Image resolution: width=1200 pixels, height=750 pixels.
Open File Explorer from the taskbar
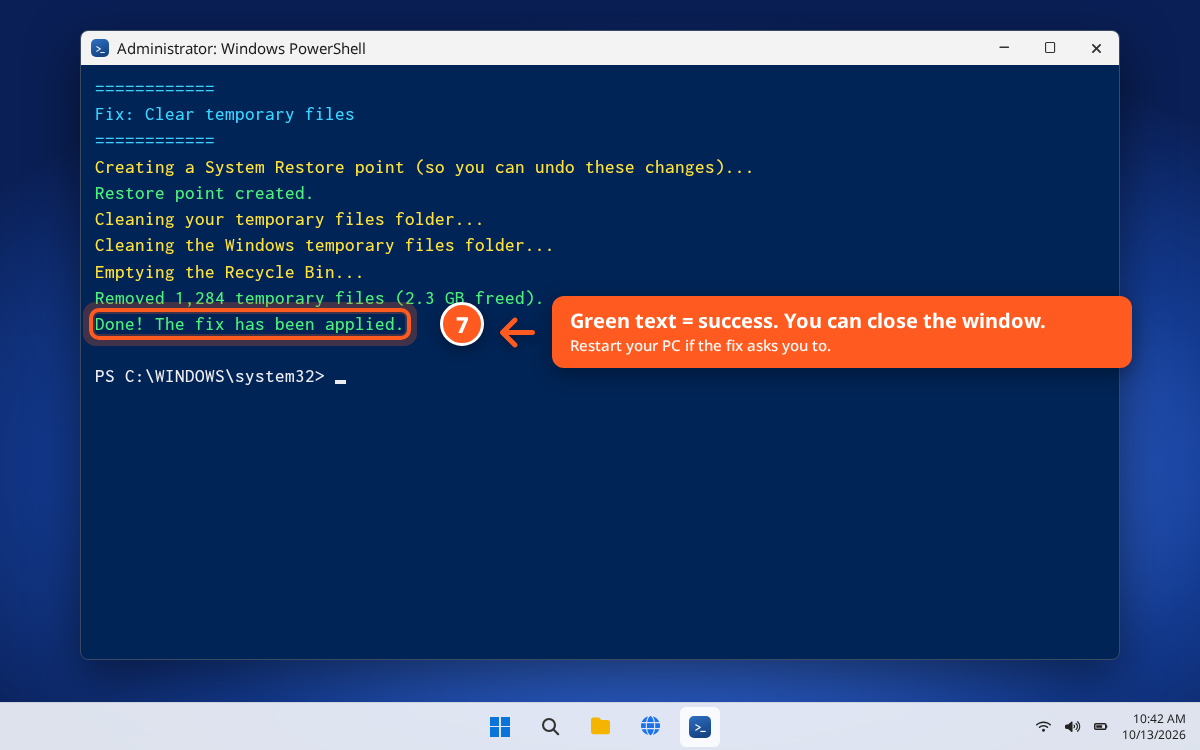tap(600, 727)
